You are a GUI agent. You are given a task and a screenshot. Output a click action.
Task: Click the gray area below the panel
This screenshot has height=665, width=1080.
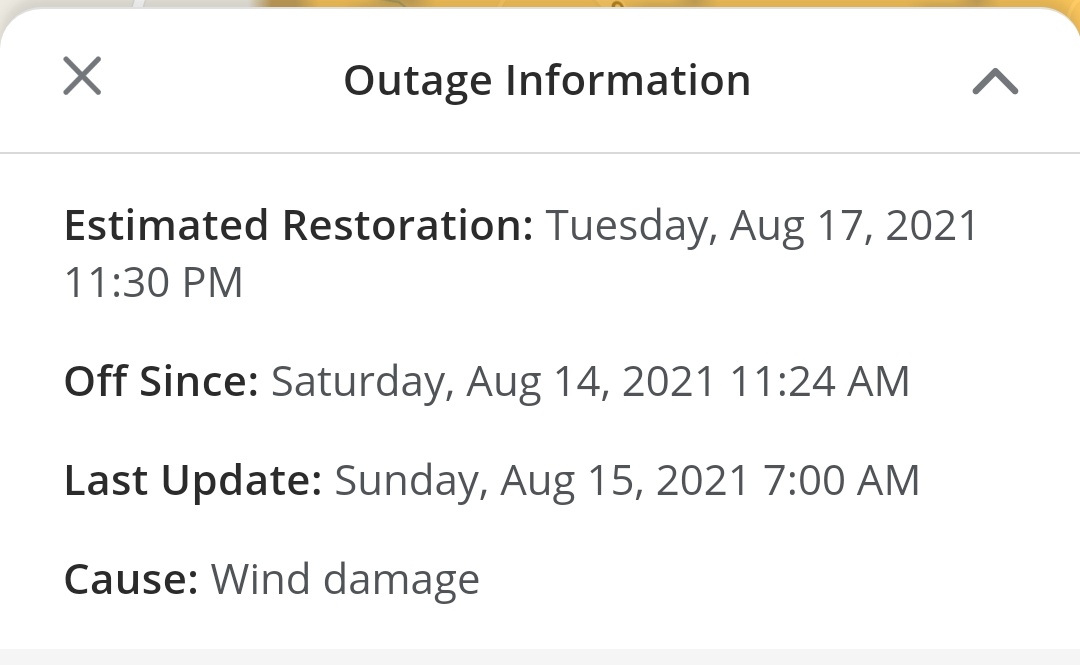[540, 657]
